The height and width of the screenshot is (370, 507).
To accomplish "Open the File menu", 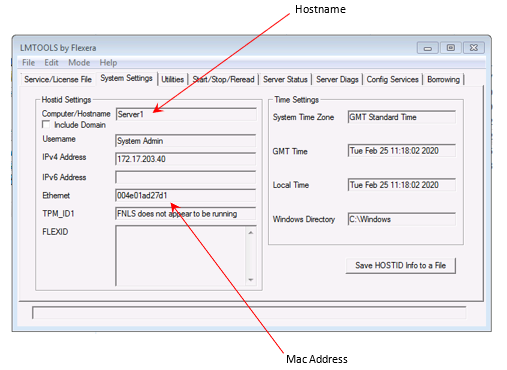I will click(x=28, y=63).
